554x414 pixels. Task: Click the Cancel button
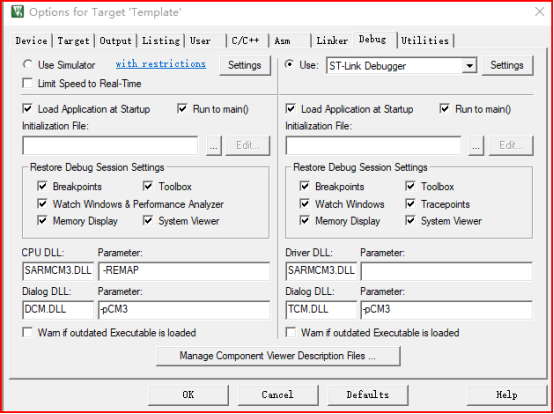278,395
